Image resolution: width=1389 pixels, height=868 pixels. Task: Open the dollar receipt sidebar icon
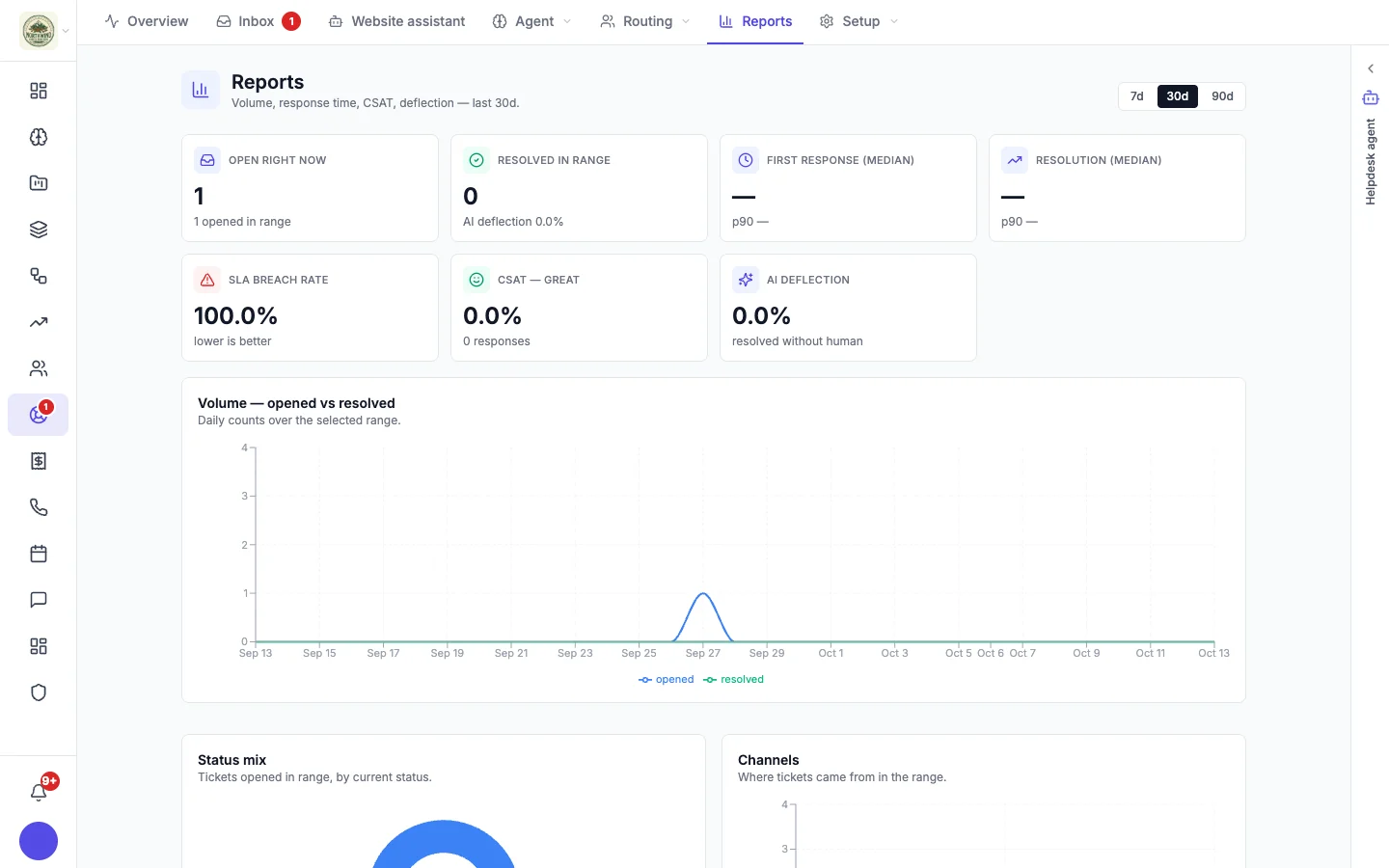point(39,461)
